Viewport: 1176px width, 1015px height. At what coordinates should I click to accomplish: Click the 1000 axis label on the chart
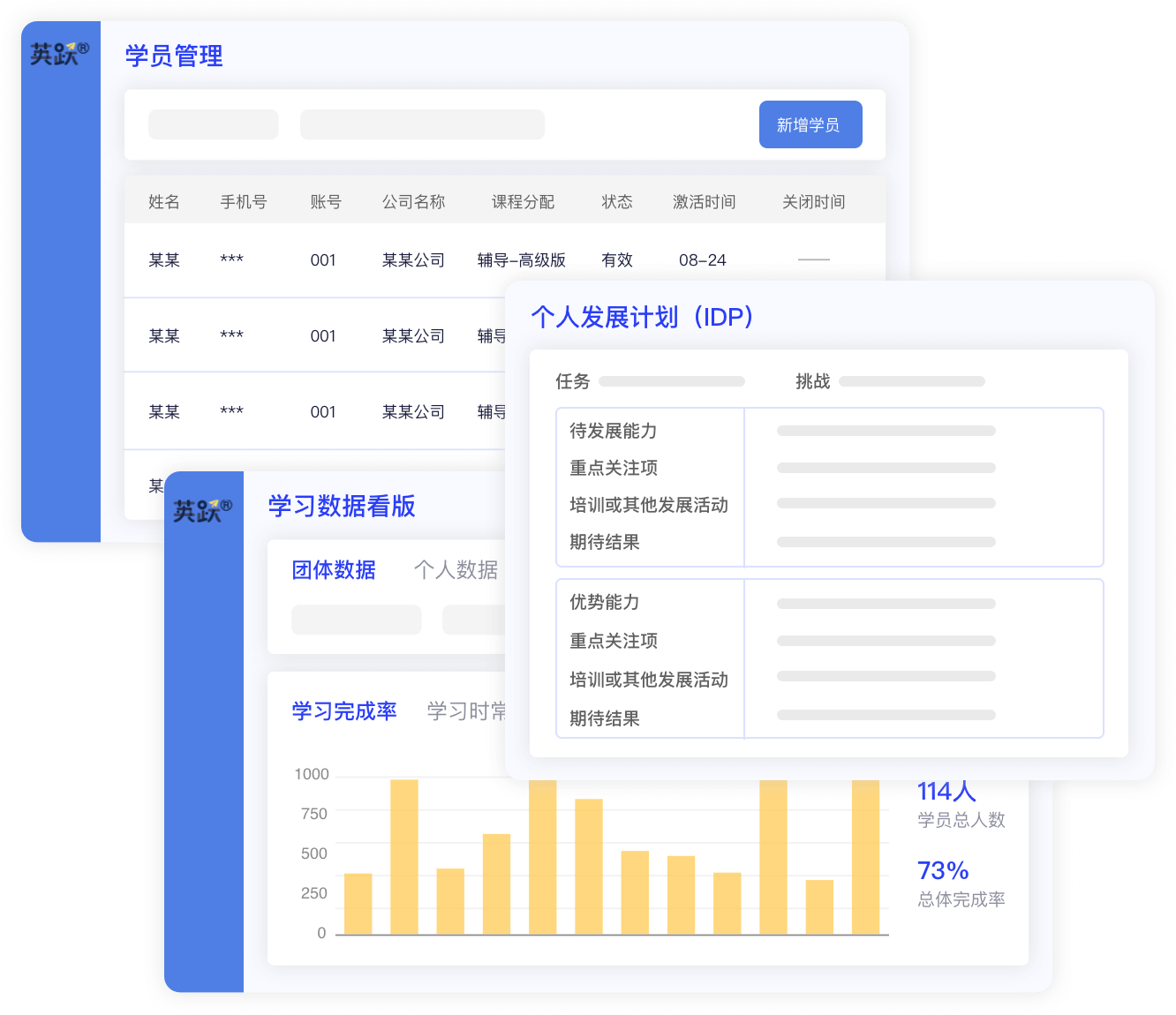(312, 774)
